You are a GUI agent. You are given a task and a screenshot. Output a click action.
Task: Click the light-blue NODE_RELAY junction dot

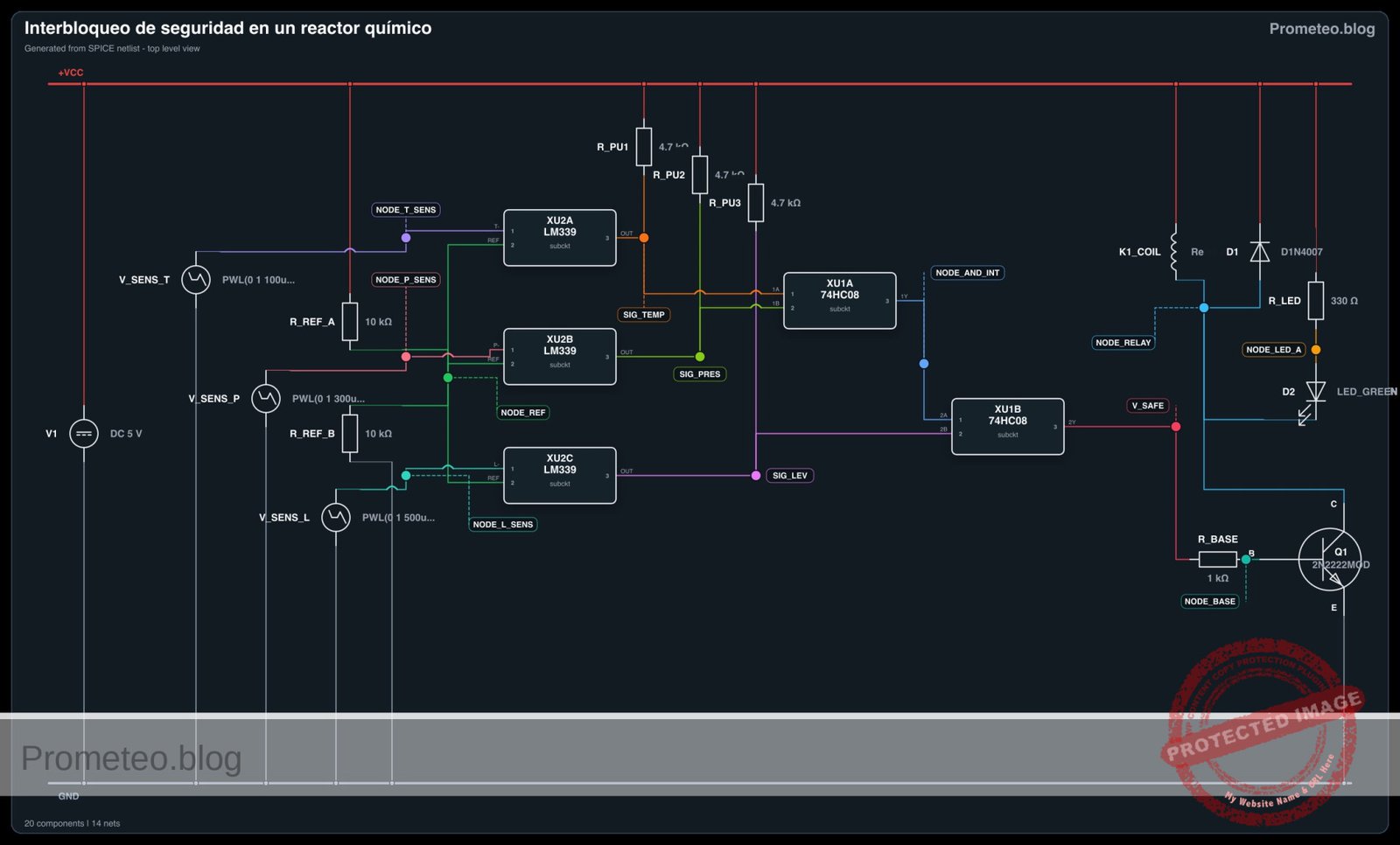(x=1204, y=308)
